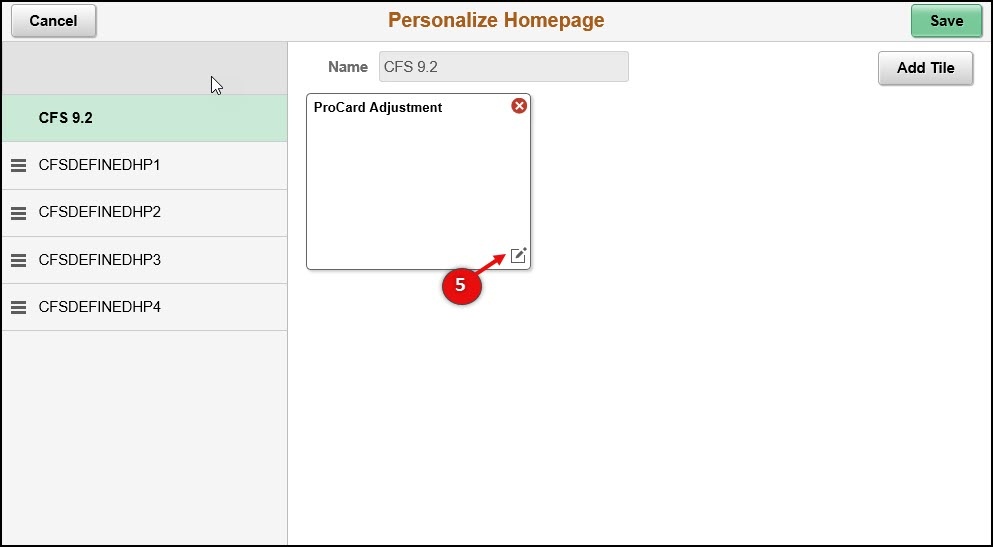This screenshot has width=993, height=547.
Task: Choose CFSDEFINEDHP3 from the homepage list
Action: pos(144,260)
